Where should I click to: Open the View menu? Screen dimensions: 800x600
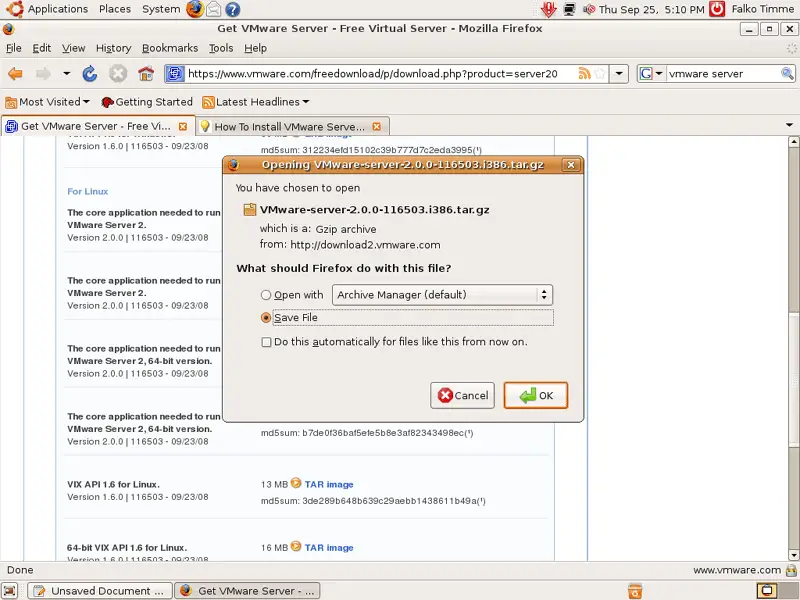point(73,48)
